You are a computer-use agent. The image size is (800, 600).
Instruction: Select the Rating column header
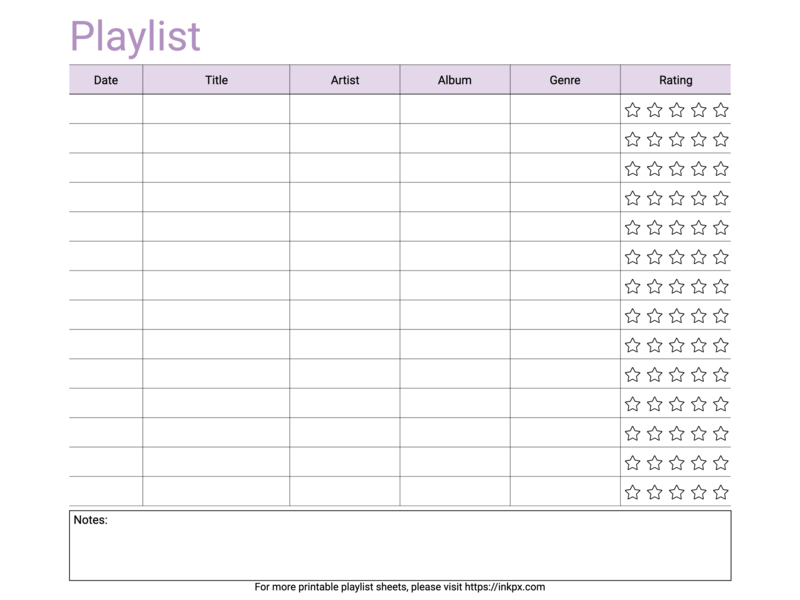[x=676, y=80]
